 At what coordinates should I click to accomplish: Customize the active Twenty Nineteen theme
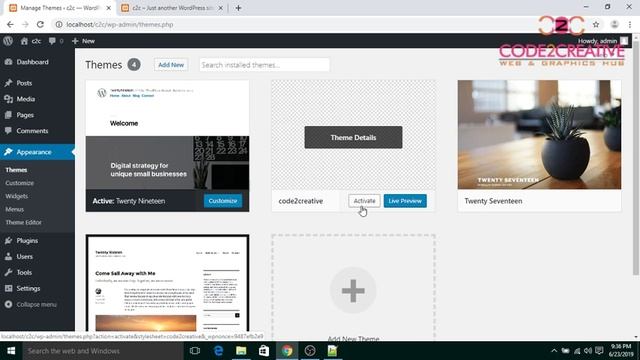(223, 201)
